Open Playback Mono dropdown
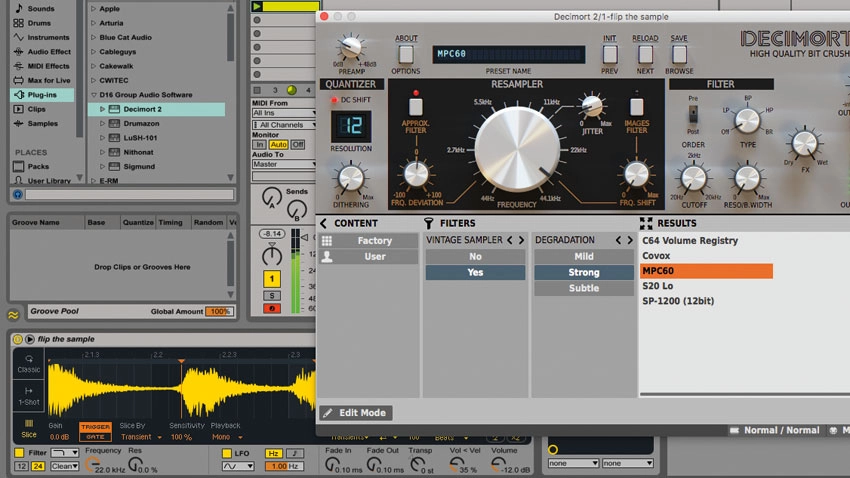 click(x=227, y=437)
